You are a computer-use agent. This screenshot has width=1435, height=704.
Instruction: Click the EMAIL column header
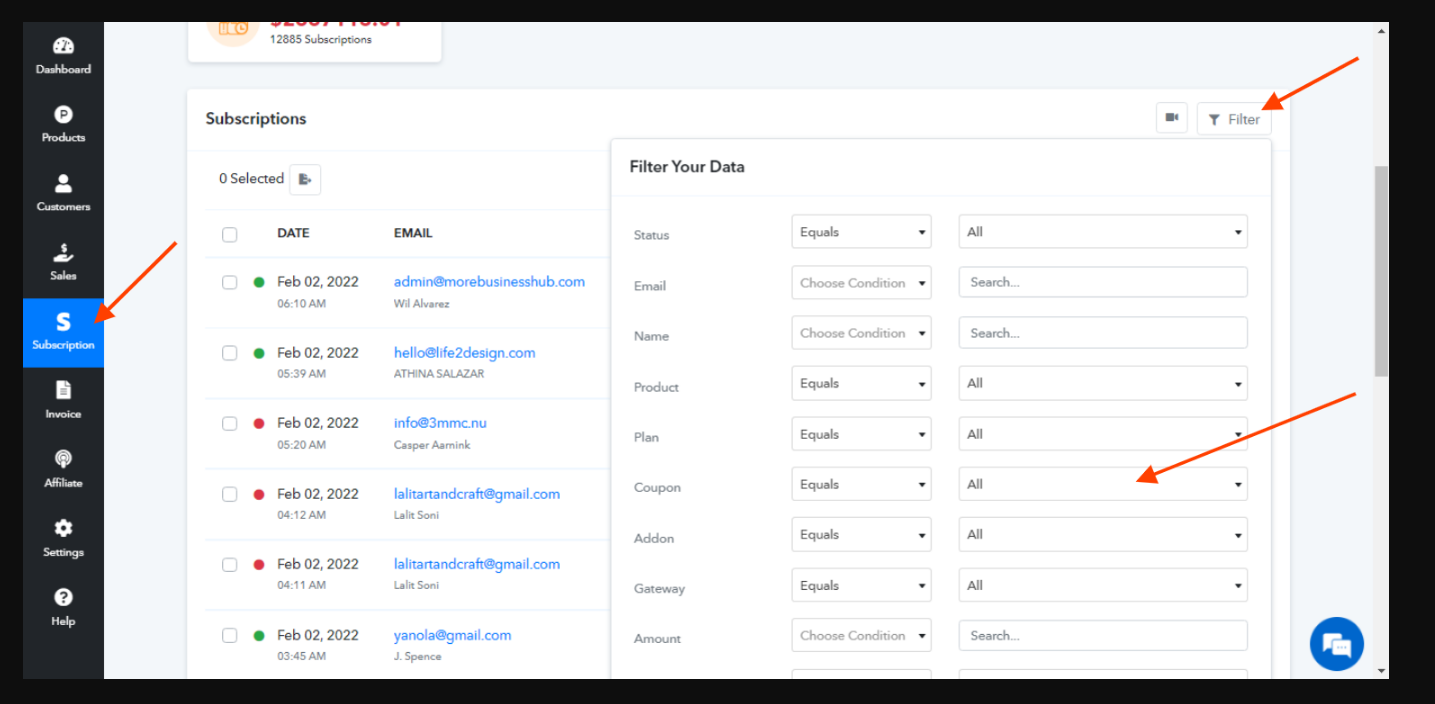pos(413,233)
